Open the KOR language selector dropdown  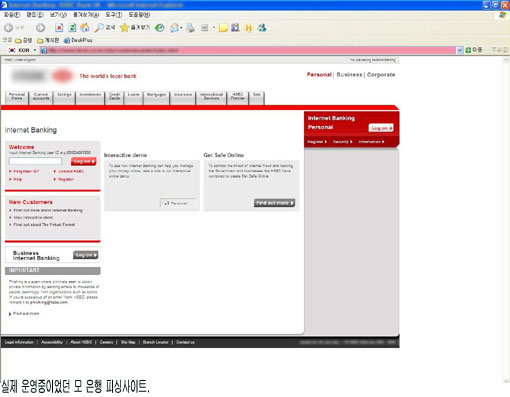pyautogui.click(x=22, y=50)
